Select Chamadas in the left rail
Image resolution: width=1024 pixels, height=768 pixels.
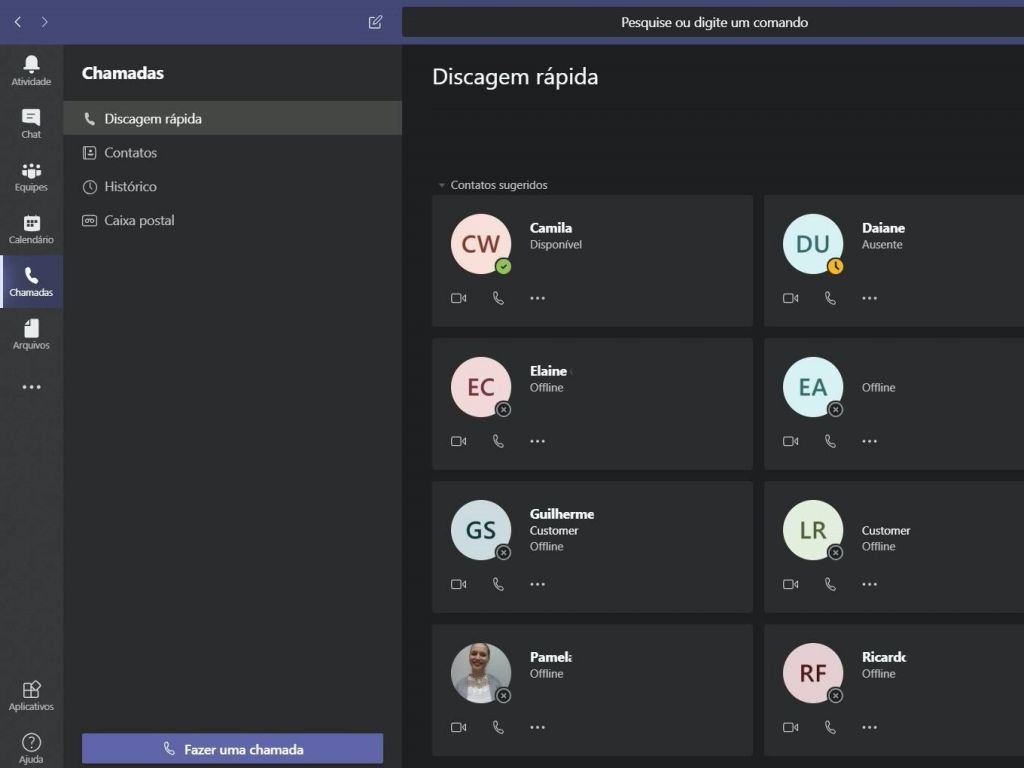(x=31, y=281)
